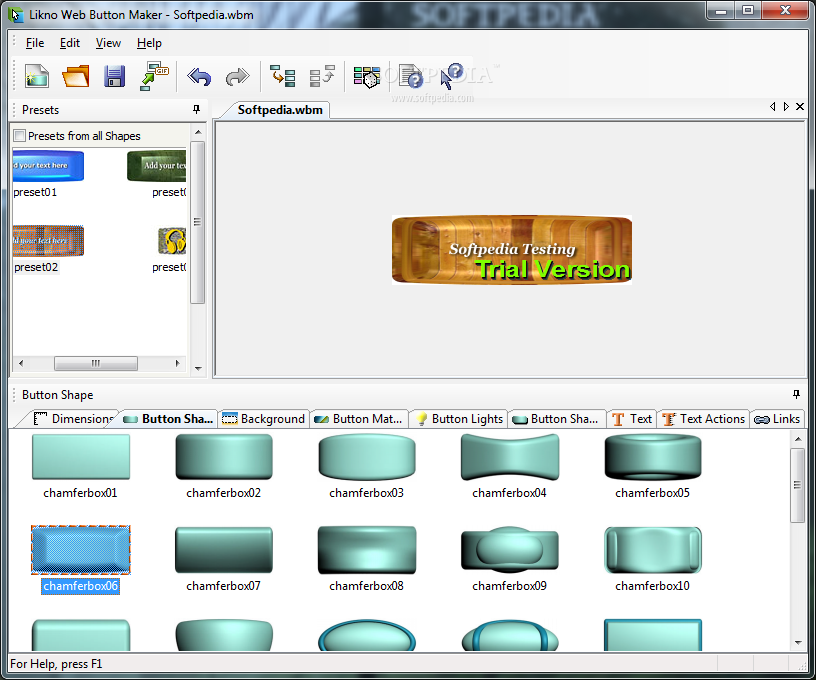Open the File menu
The width and height of the screenshot is (816, 680).
35,43
